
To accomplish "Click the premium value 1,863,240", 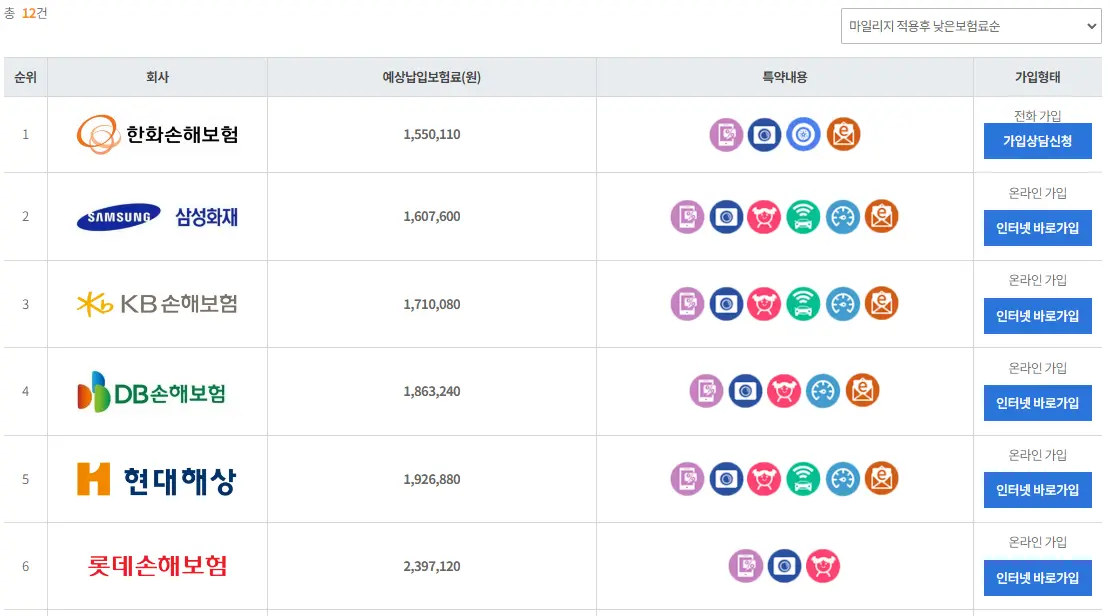I will pos(432,392).
